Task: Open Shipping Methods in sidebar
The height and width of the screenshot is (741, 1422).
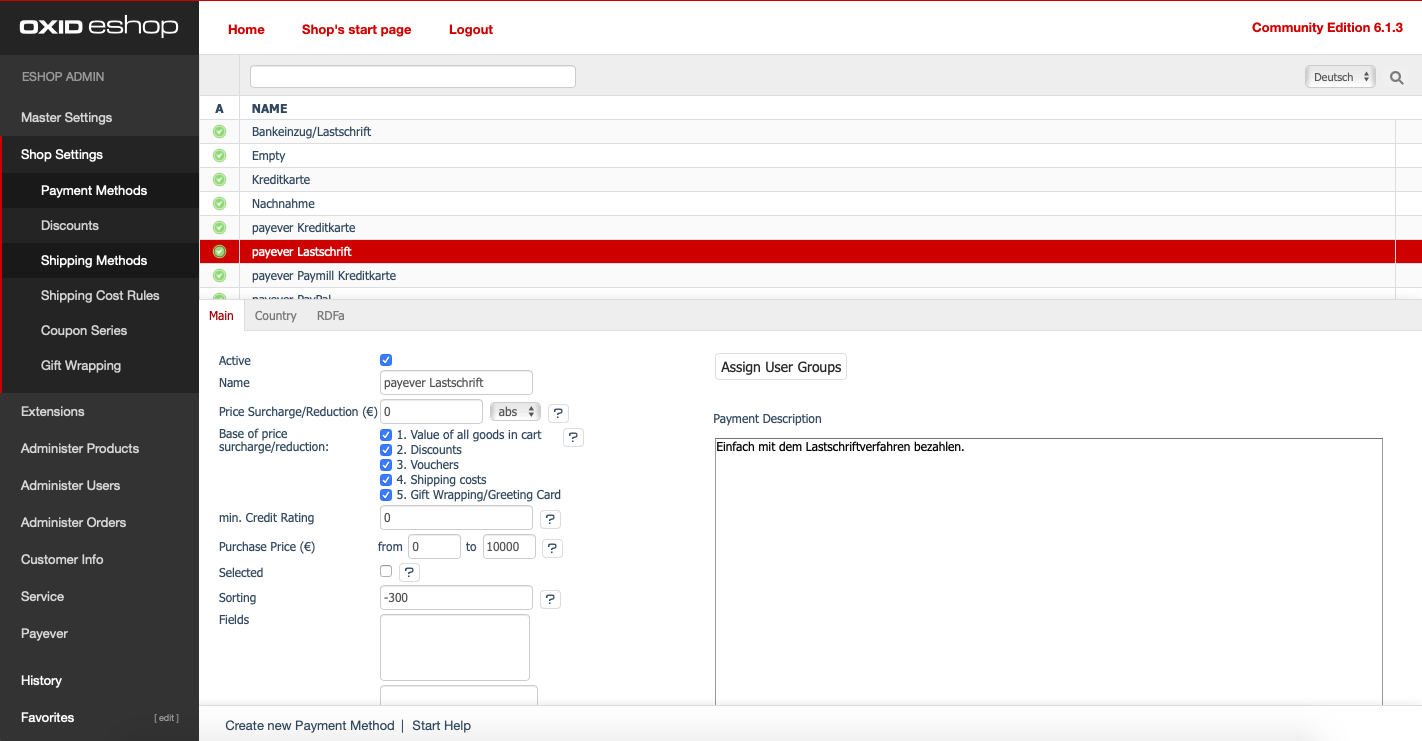Action: (x=94, y=260)
